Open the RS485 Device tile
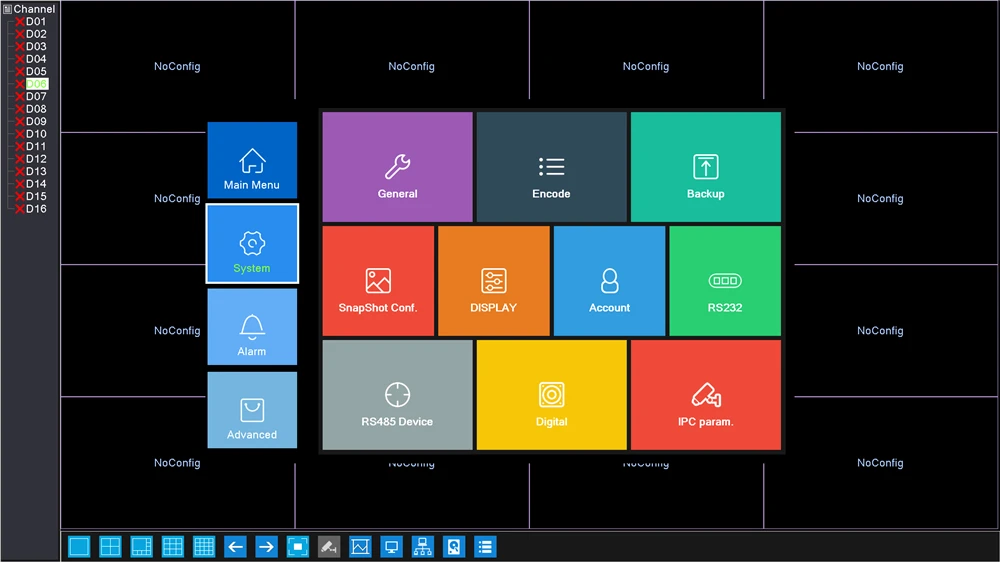This screenshot has width=1000, height=562. point(397,395)
